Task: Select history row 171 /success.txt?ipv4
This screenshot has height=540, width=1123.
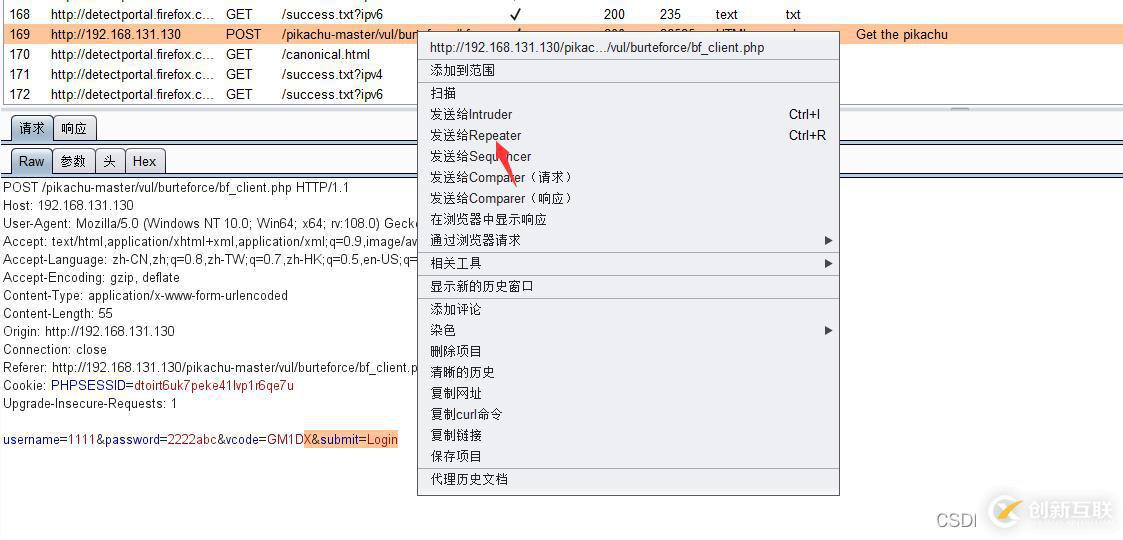Action: pos(211,74)
